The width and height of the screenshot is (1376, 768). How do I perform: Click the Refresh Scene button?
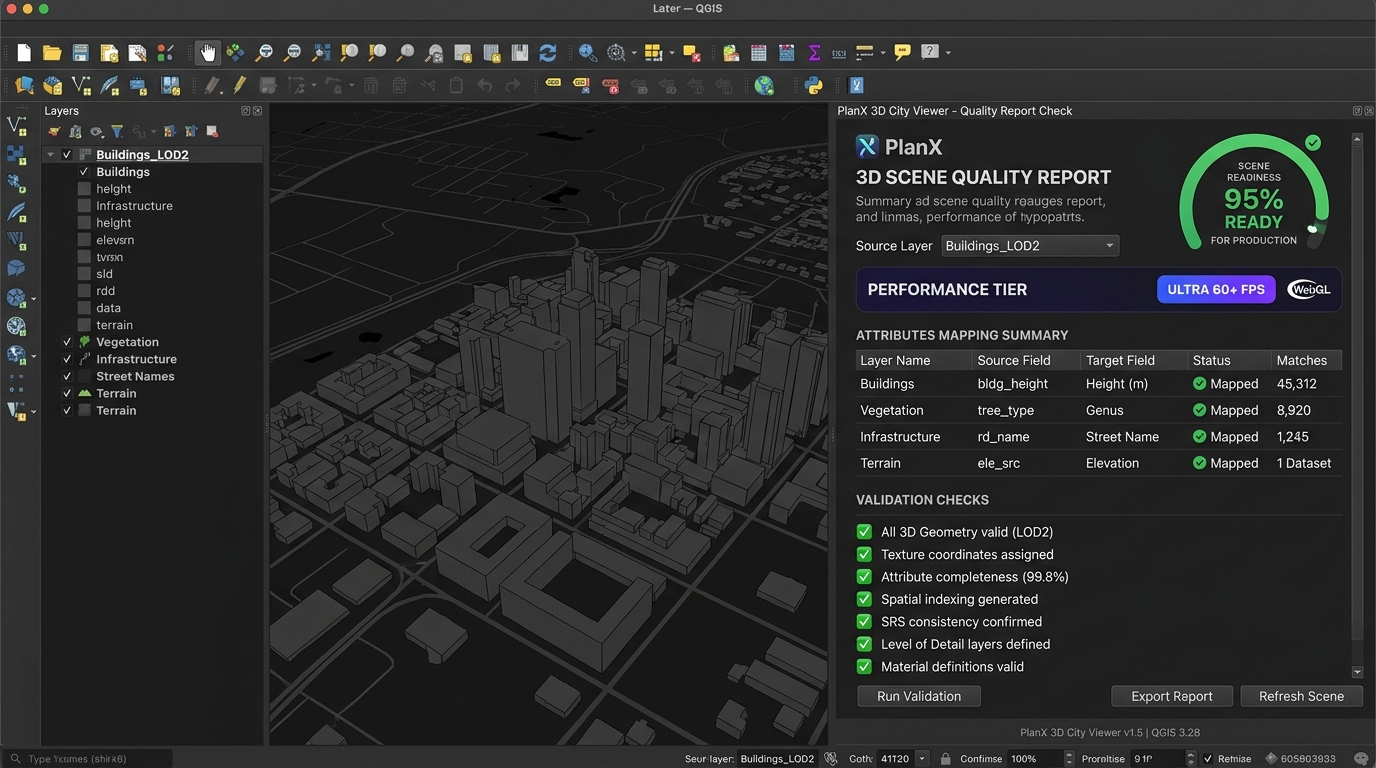point(1301,696)
